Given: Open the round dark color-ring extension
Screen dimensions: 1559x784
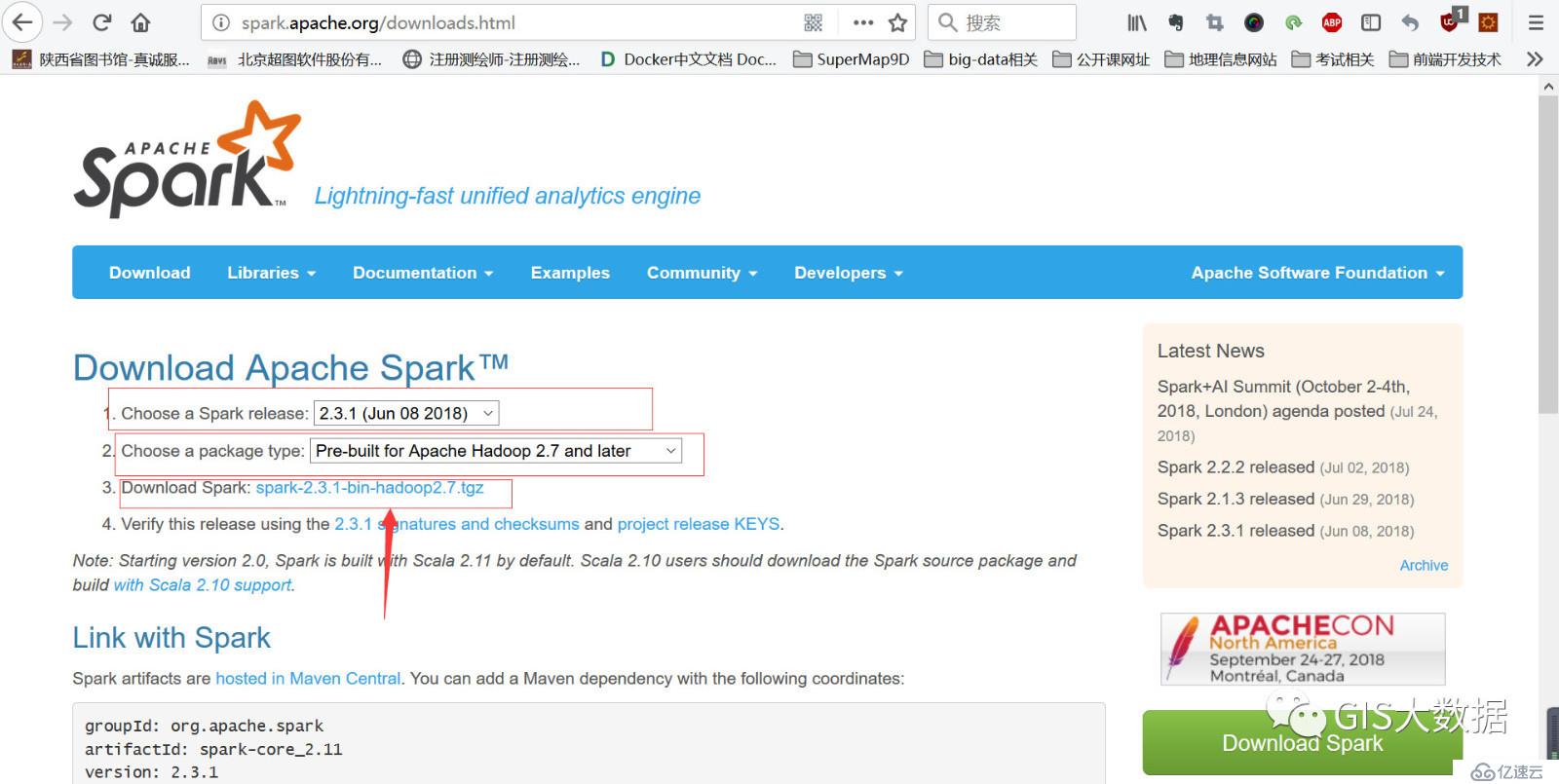Looking at the screenshot, I should (x=1254, y=22).
